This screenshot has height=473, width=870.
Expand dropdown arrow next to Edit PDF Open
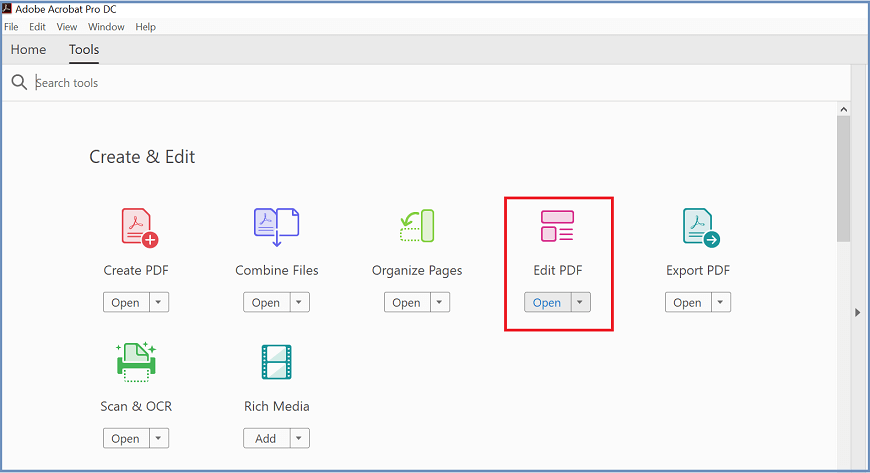click(580, 303)
